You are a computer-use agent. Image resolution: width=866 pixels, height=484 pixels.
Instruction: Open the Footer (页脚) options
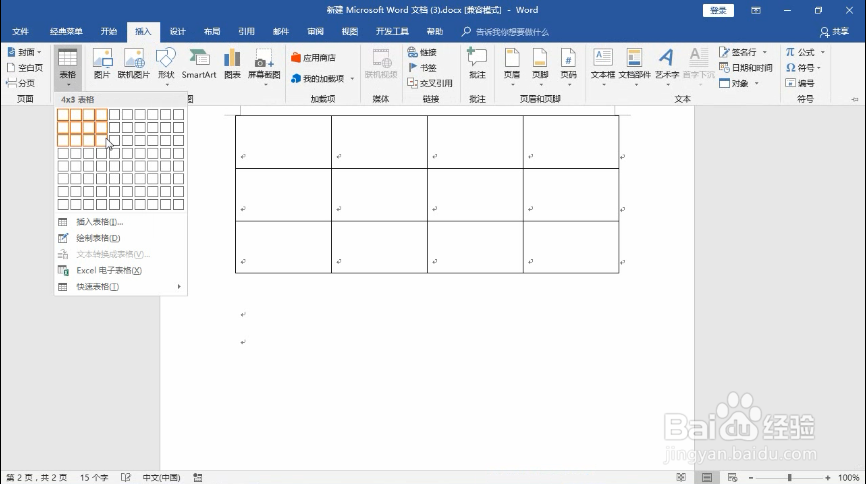540,66
